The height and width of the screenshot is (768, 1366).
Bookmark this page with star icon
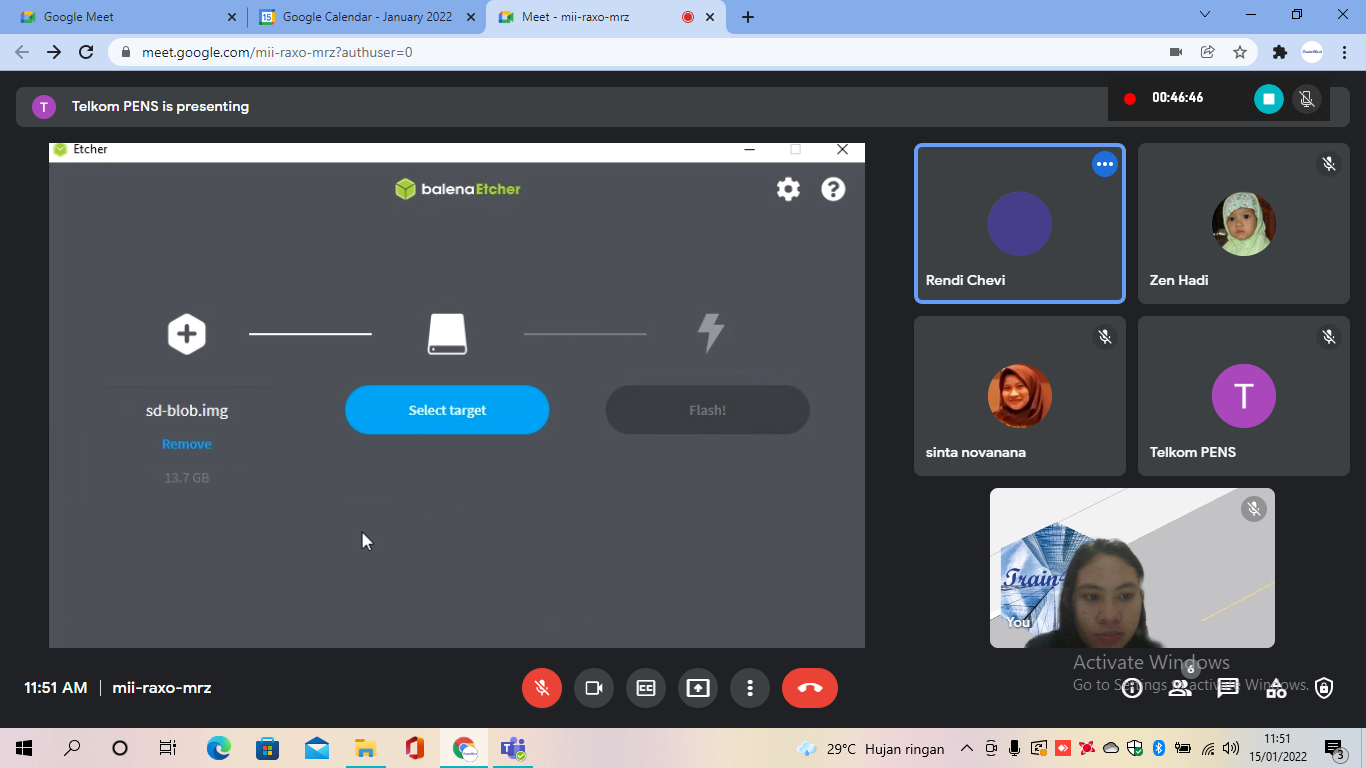coord(1240,52)
